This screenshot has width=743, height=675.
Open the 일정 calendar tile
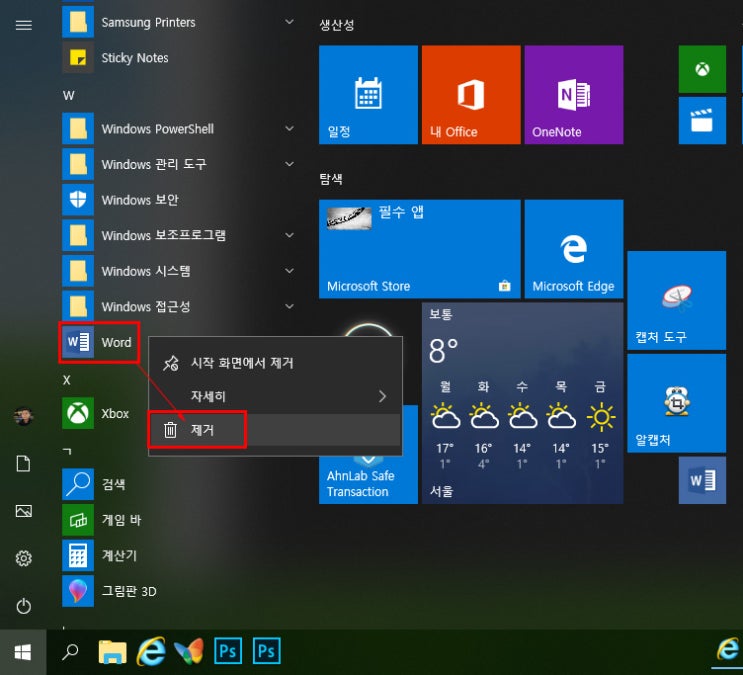(x=368, y=95)
